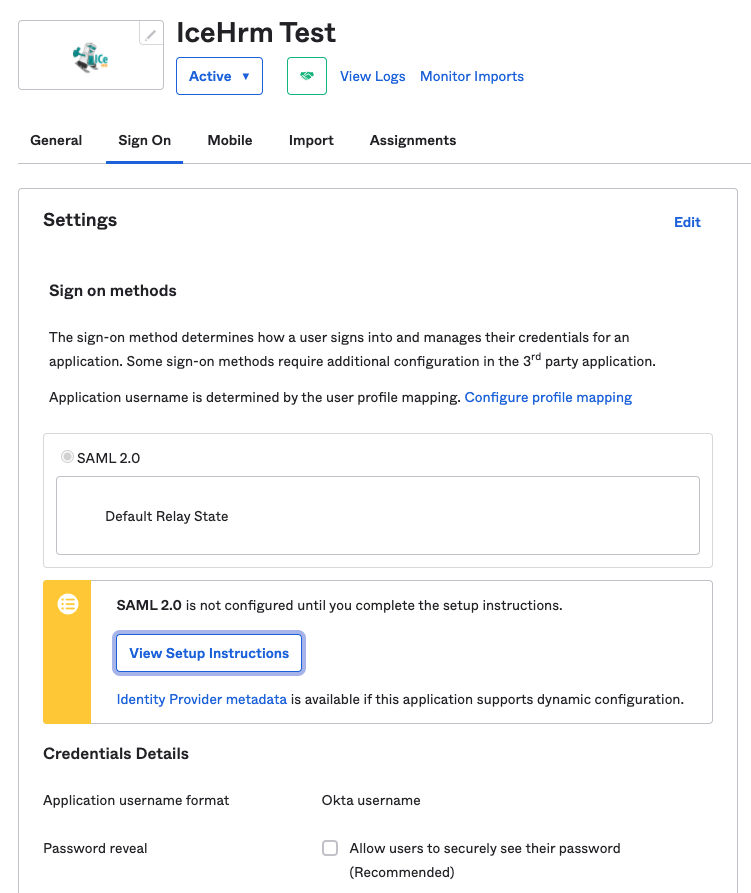Viewport: 751px width, 893px height.
Task: Click the green handshake icon button
Action: click(x=307, y=76)
